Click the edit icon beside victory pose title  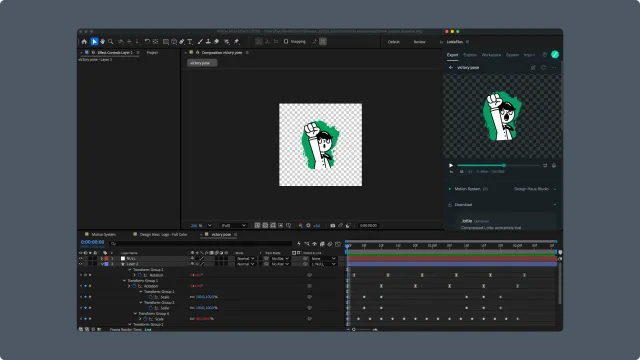click(x=533, y=68)
